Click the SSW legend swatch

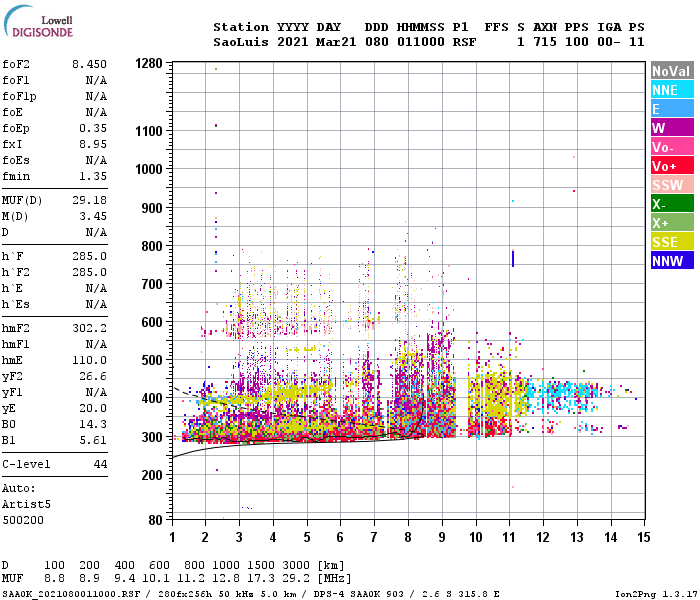point(672,185)
